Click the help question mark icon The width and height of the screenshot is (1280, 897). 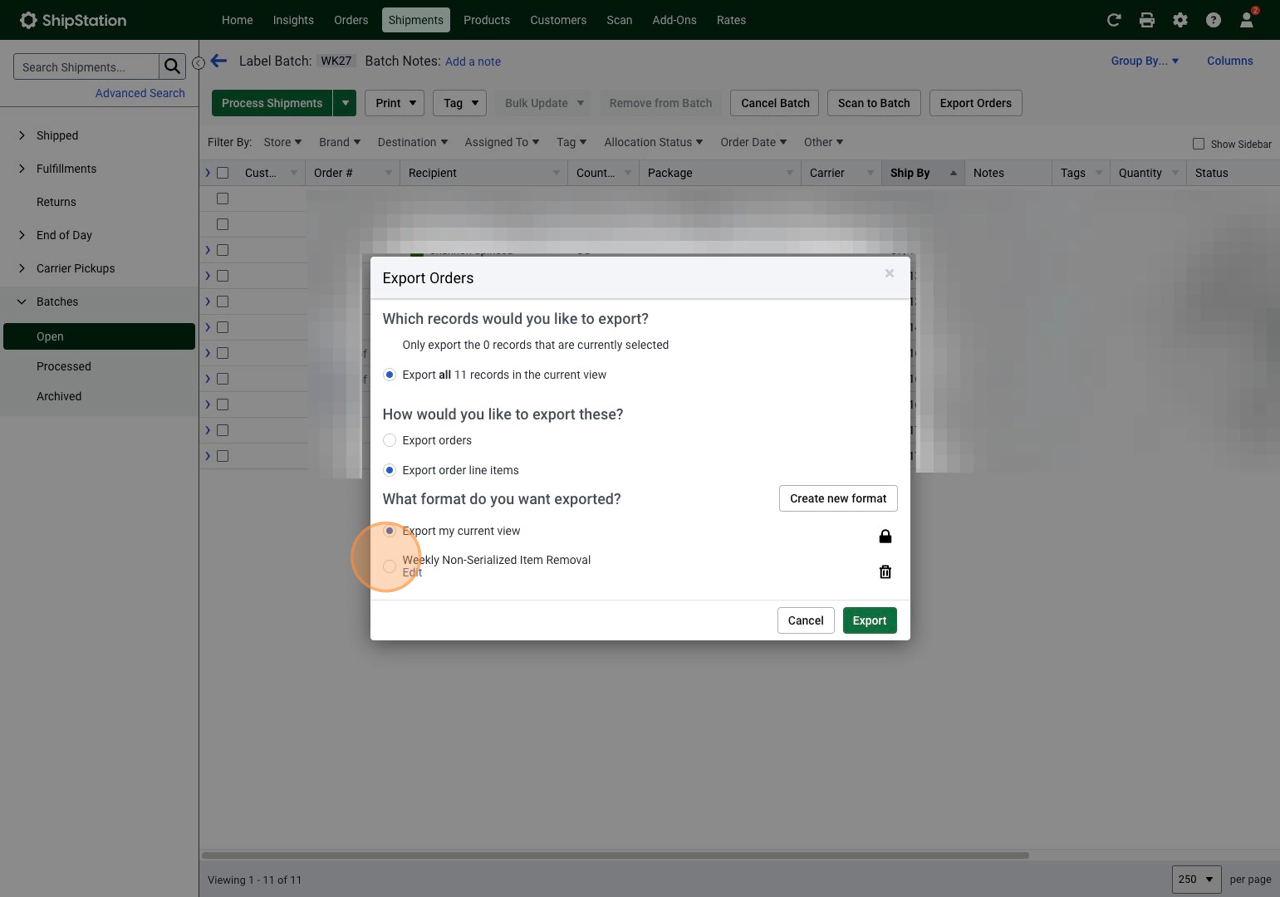click(x=1213, y=20)
